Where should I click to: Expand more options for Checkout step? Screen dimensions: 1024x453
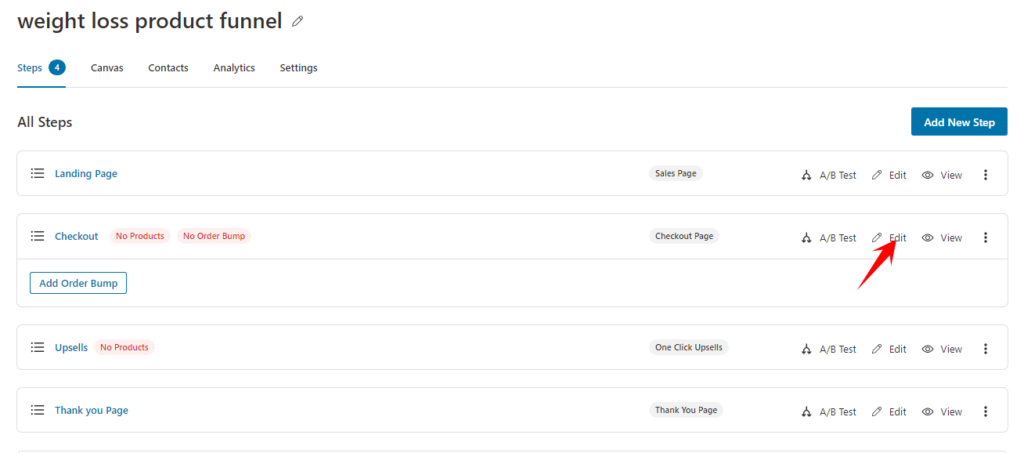[985, 238]
